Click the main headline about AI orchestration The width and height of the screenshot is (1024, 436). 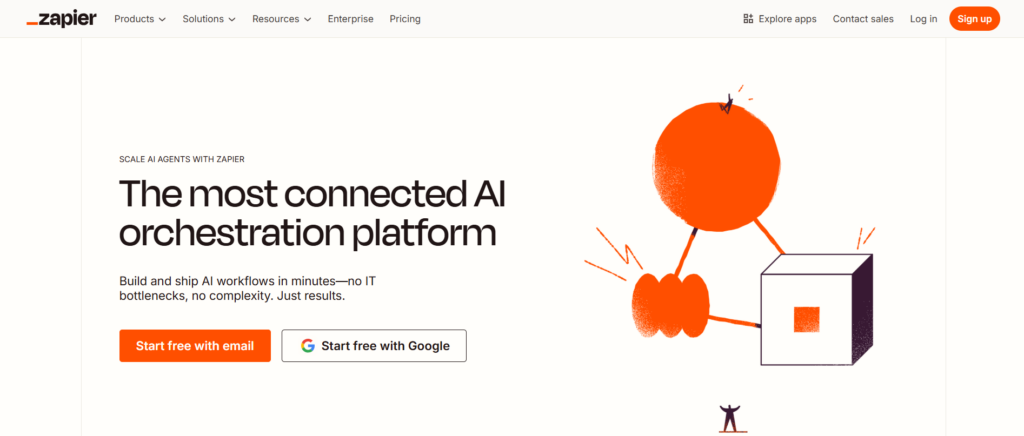tap(312, 213)
